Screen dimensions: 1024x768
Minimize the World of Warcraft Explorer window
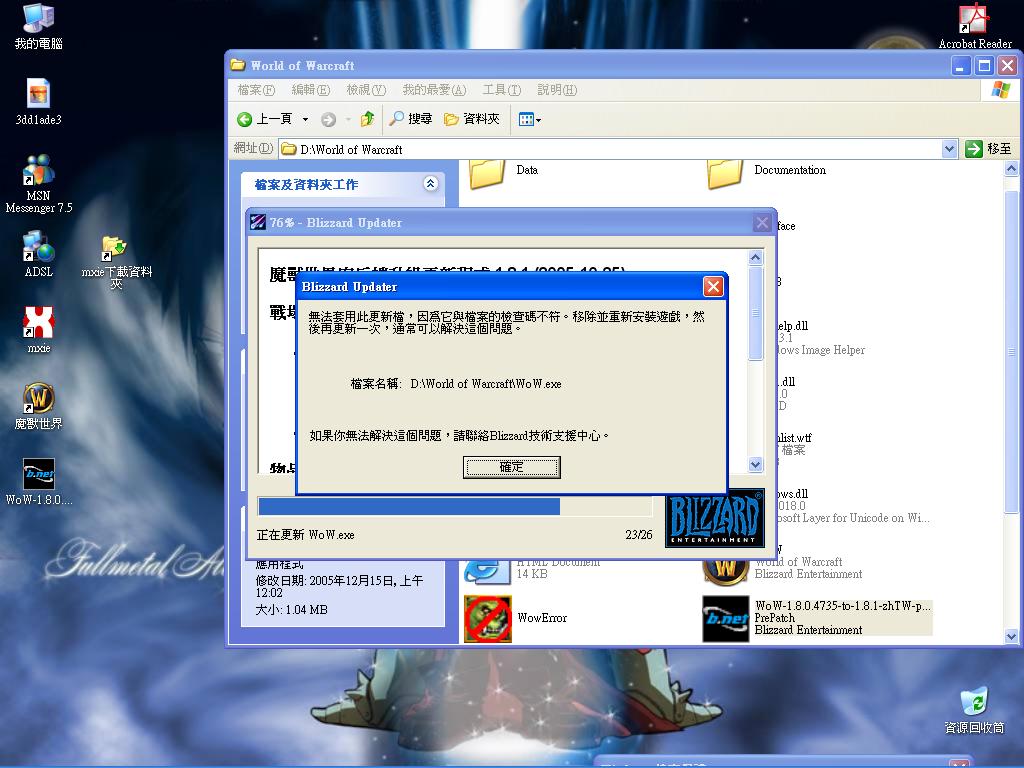click(961, 65)
